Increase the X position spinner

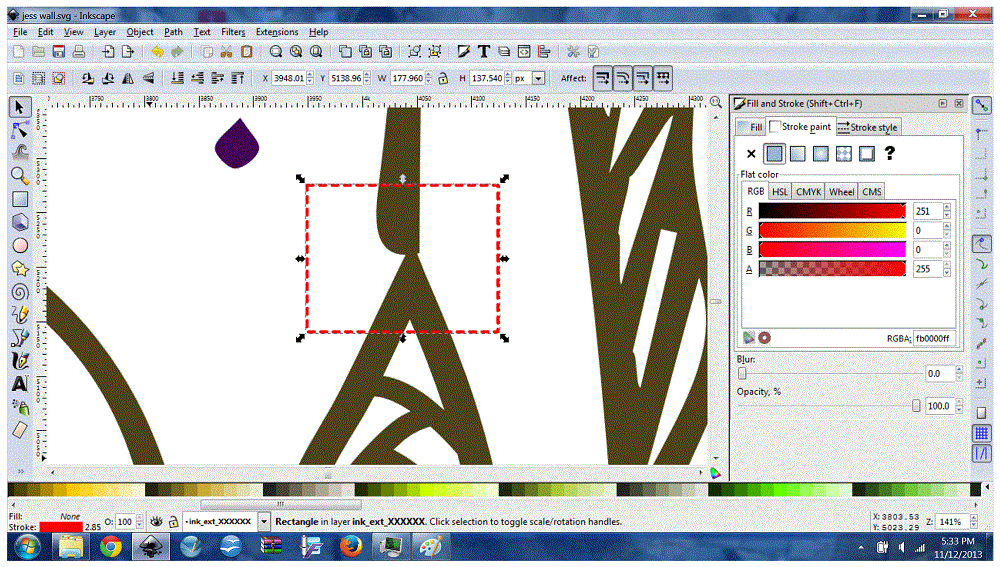(310, 75)
